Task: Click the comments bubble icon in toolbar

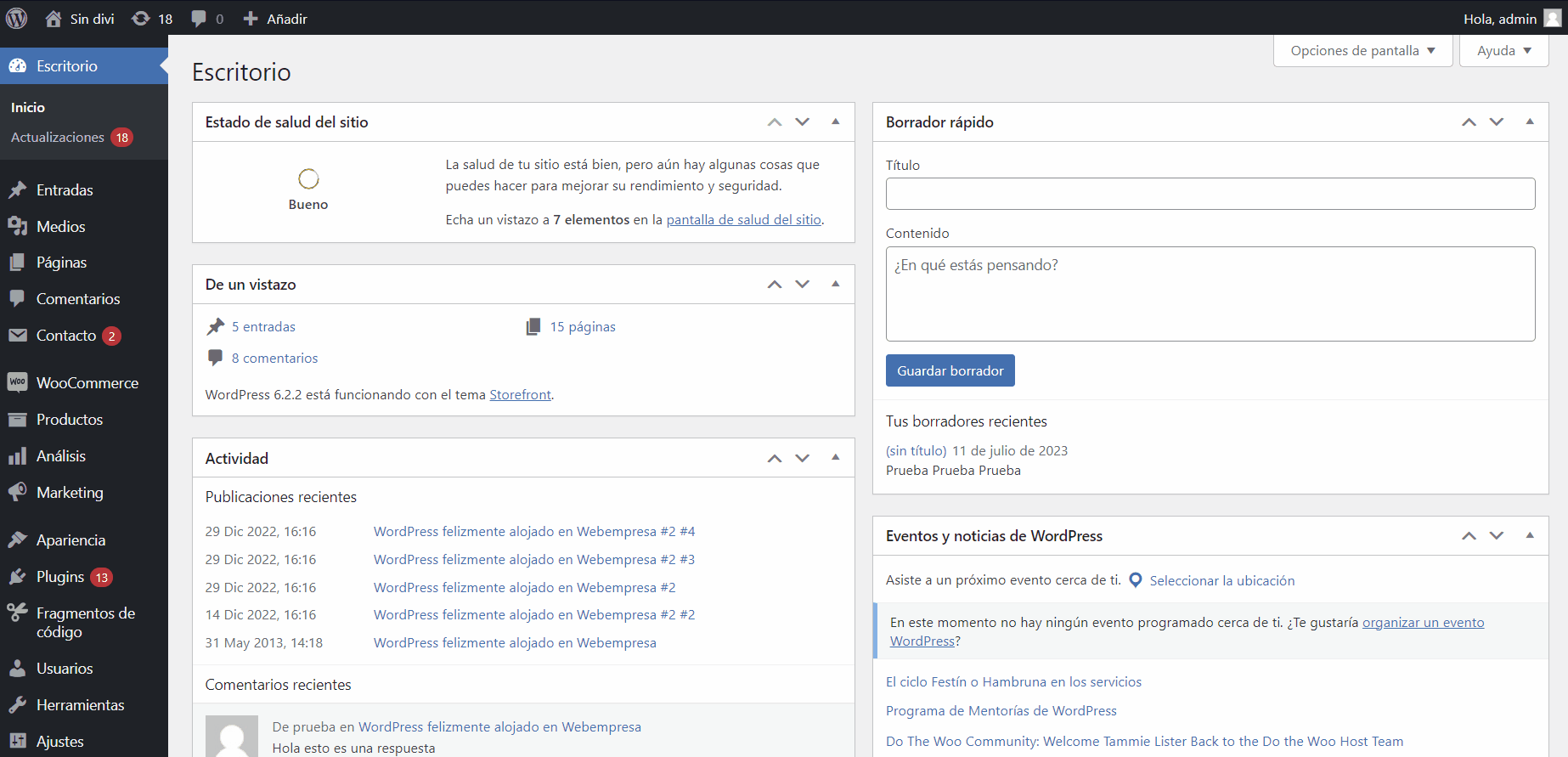Action: pos(199,19)
